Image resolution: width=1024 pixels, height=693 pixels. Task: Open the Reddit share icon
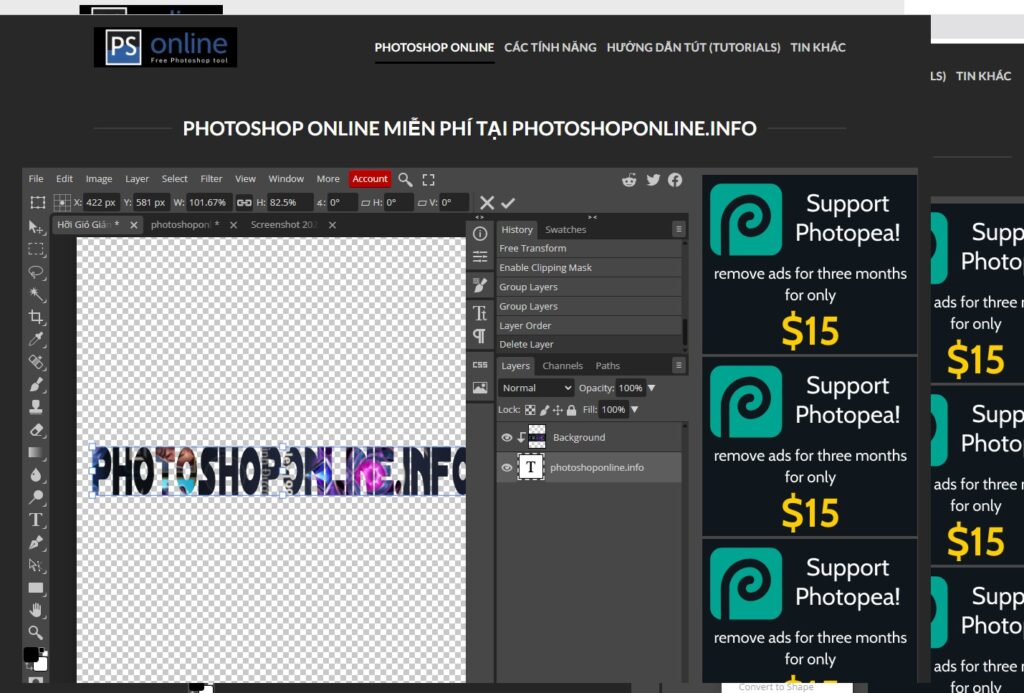coord(629,180)
